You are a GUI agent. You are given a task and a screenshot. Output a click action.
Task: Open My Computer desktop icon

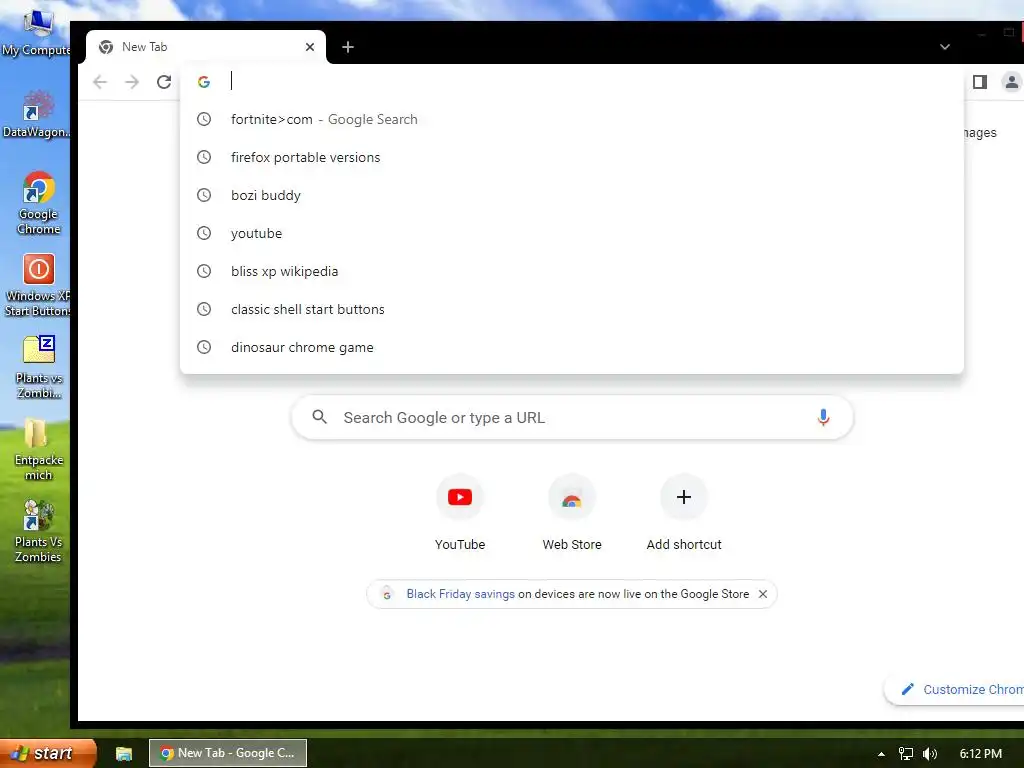click(37, 33)
